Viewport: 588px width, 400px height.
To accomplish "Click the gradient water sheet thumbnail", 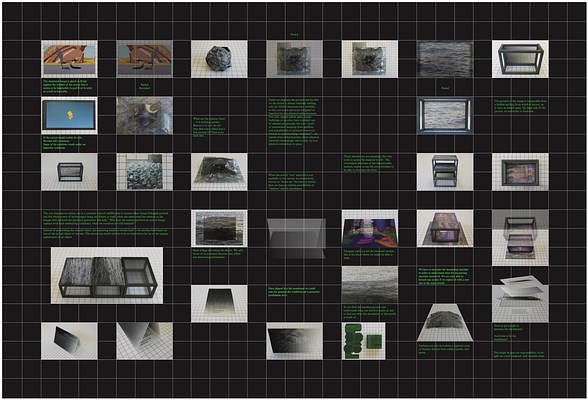I will pos(294,341).
